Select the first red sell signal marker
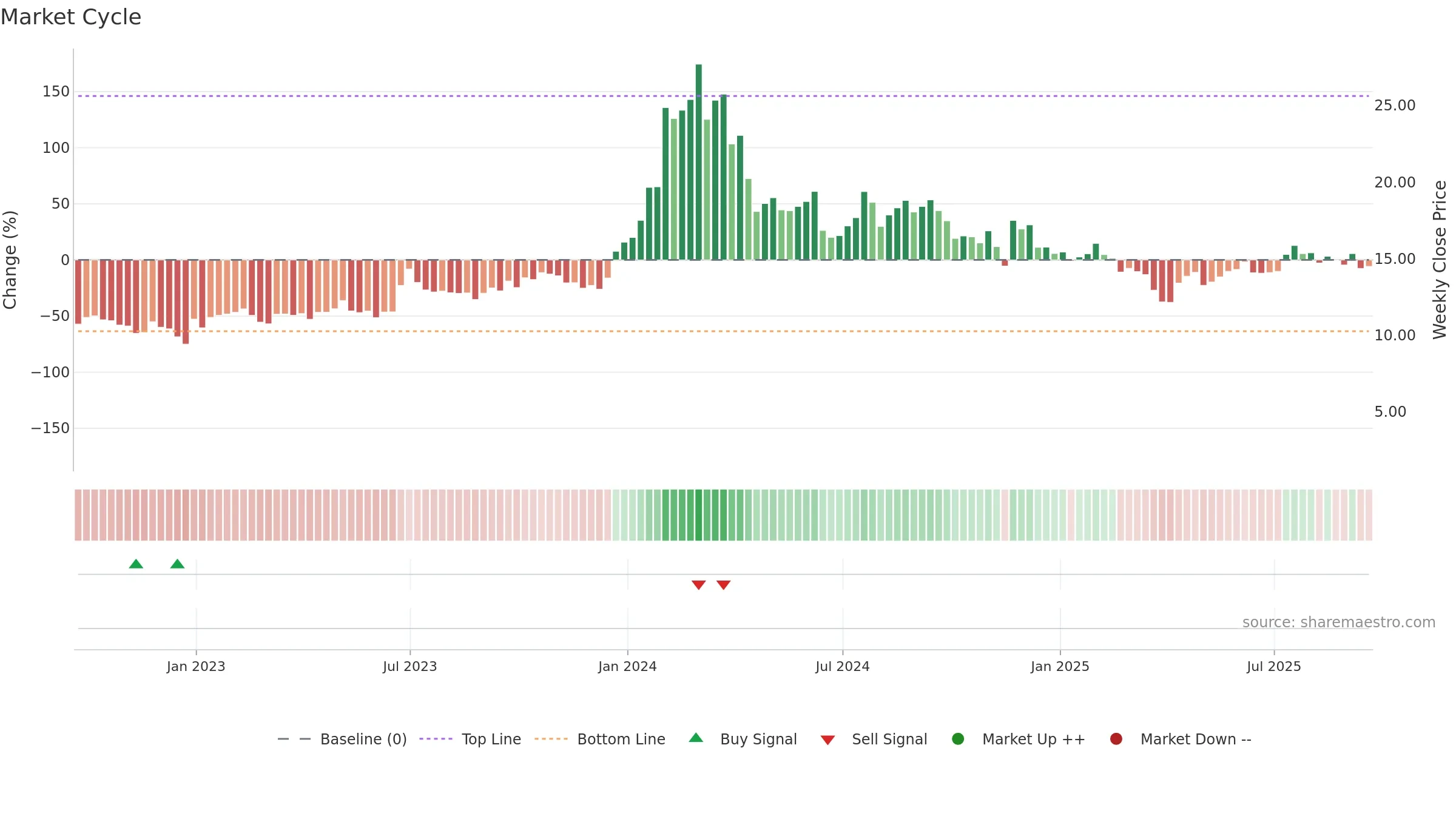Image resolution: width=1456 pixels, height=819 pixels. [699, 585]
